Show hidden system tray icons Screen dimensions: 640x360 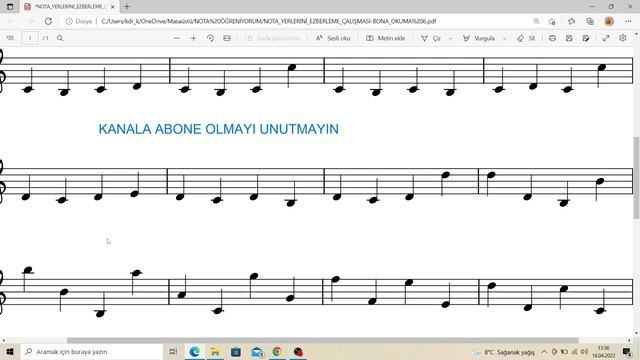tap(544, 352)
